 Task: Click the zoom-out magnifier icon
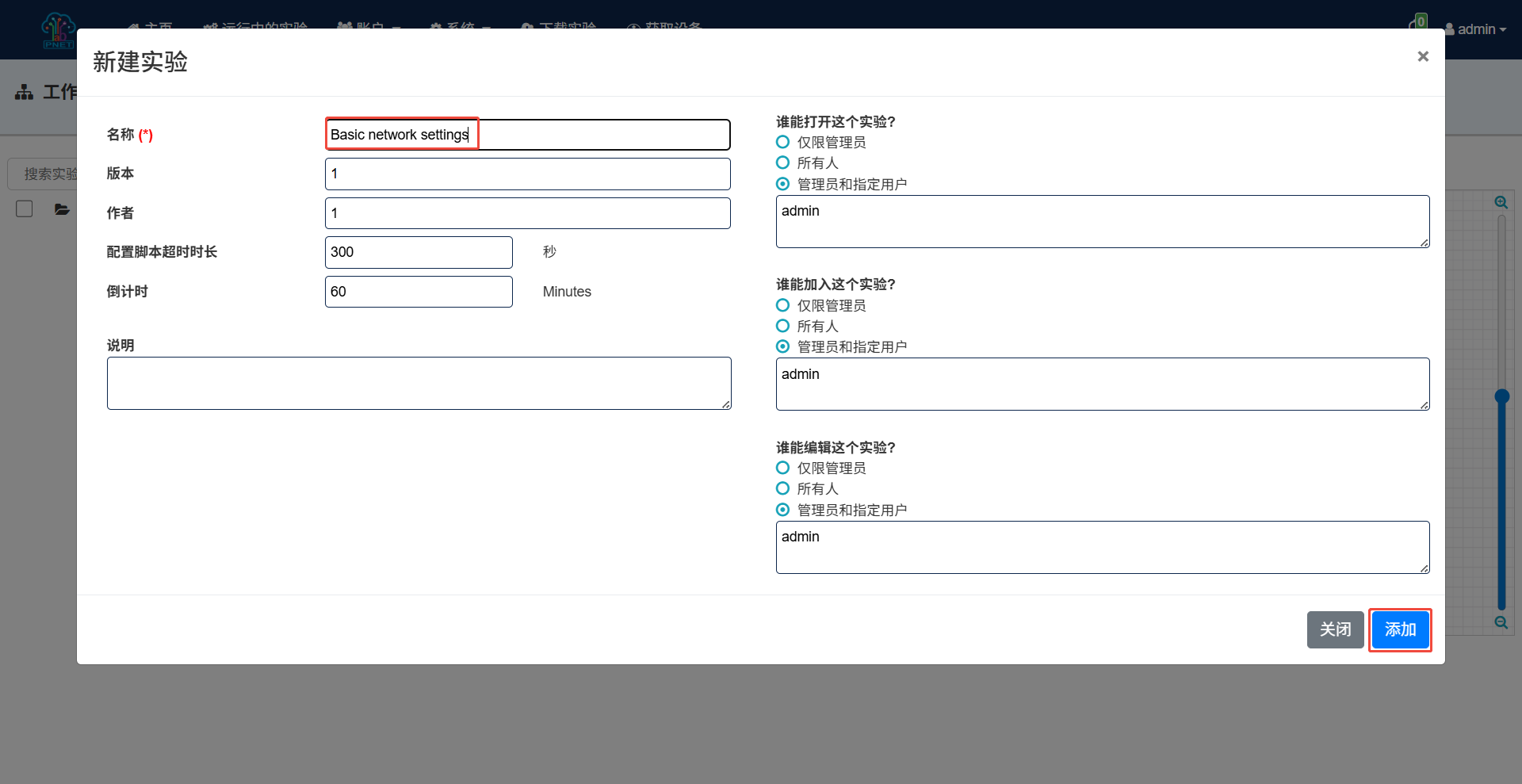(1501, 622)
